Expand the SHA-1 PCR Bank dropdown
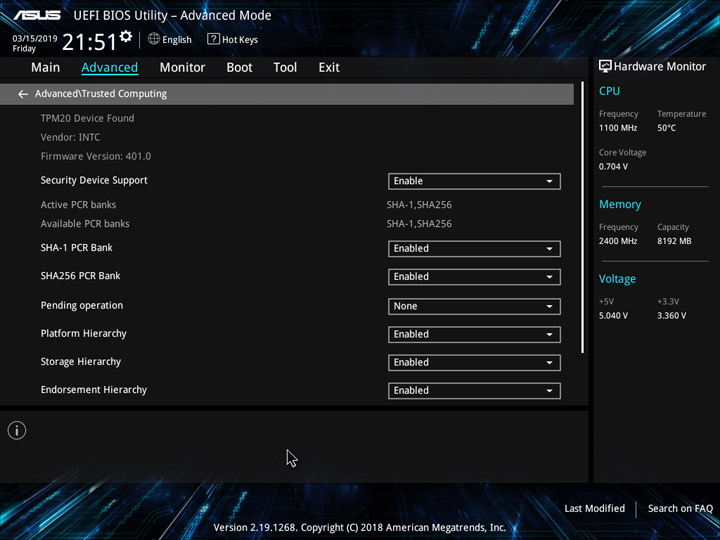Viewport: 720px width, 540px height. pos(474,249)
